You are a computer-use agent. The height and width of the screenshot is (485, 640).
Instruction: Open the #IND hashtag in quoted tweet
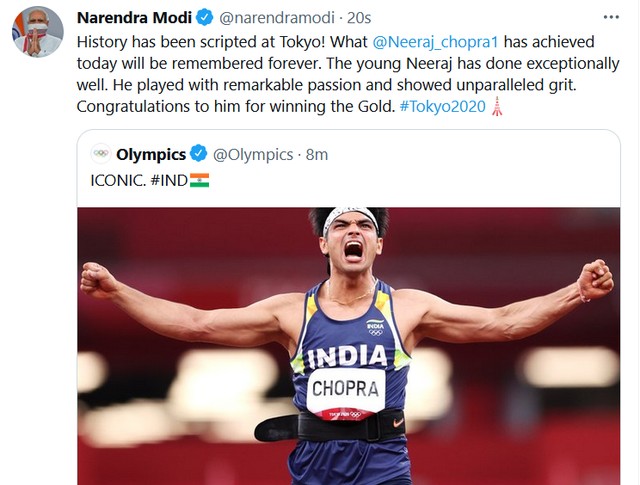pyautogui.click(x=169, y=180)
